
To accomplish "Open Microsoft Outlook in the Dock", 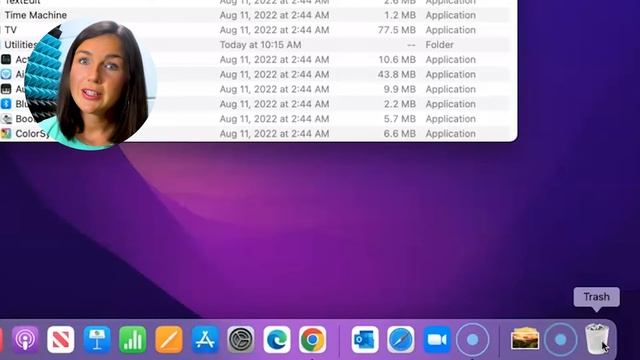I will pos(365,340).
